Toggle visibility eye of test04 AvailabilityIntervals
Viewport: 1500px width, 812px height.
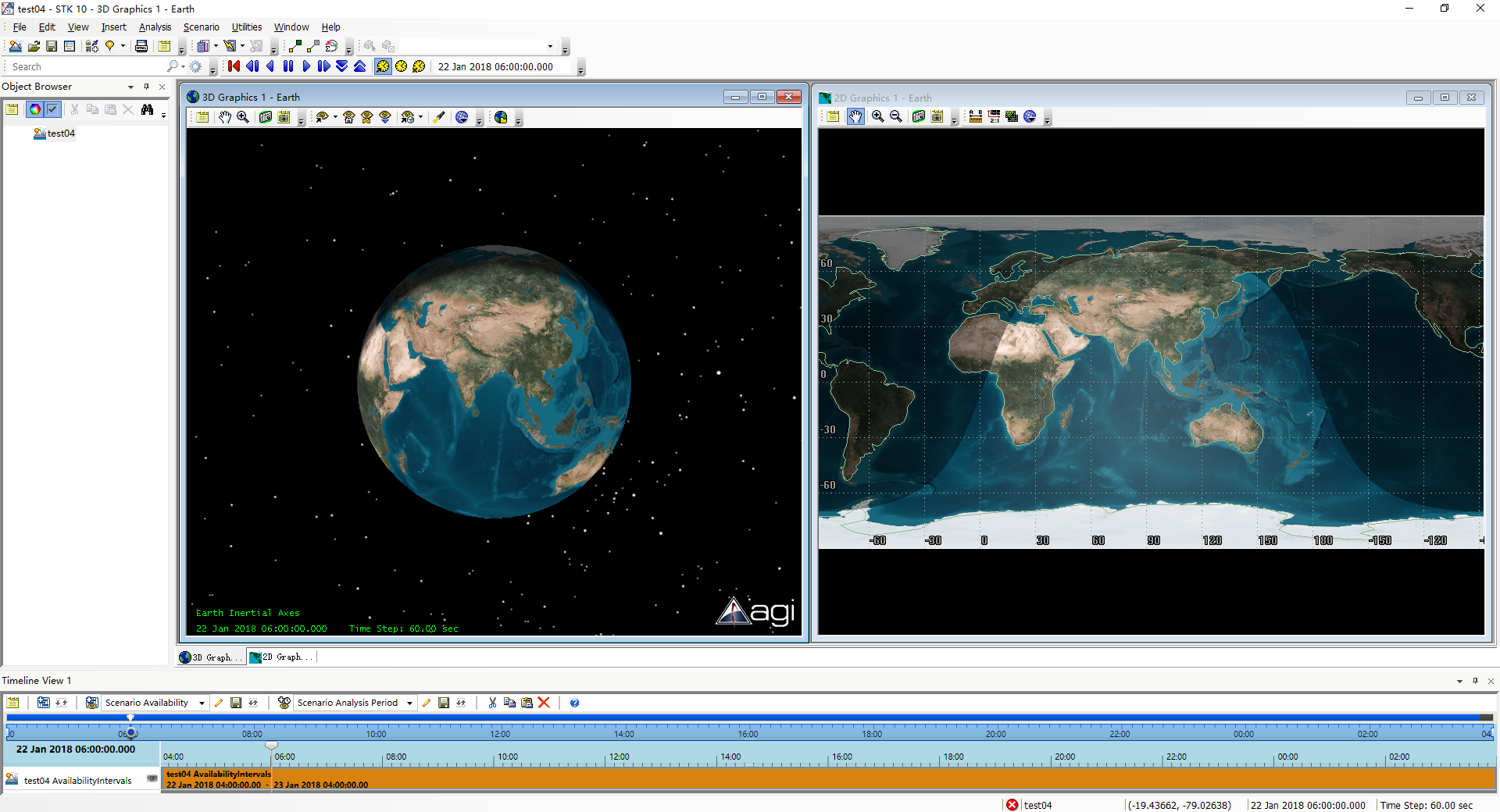click(x=152, y=778)
